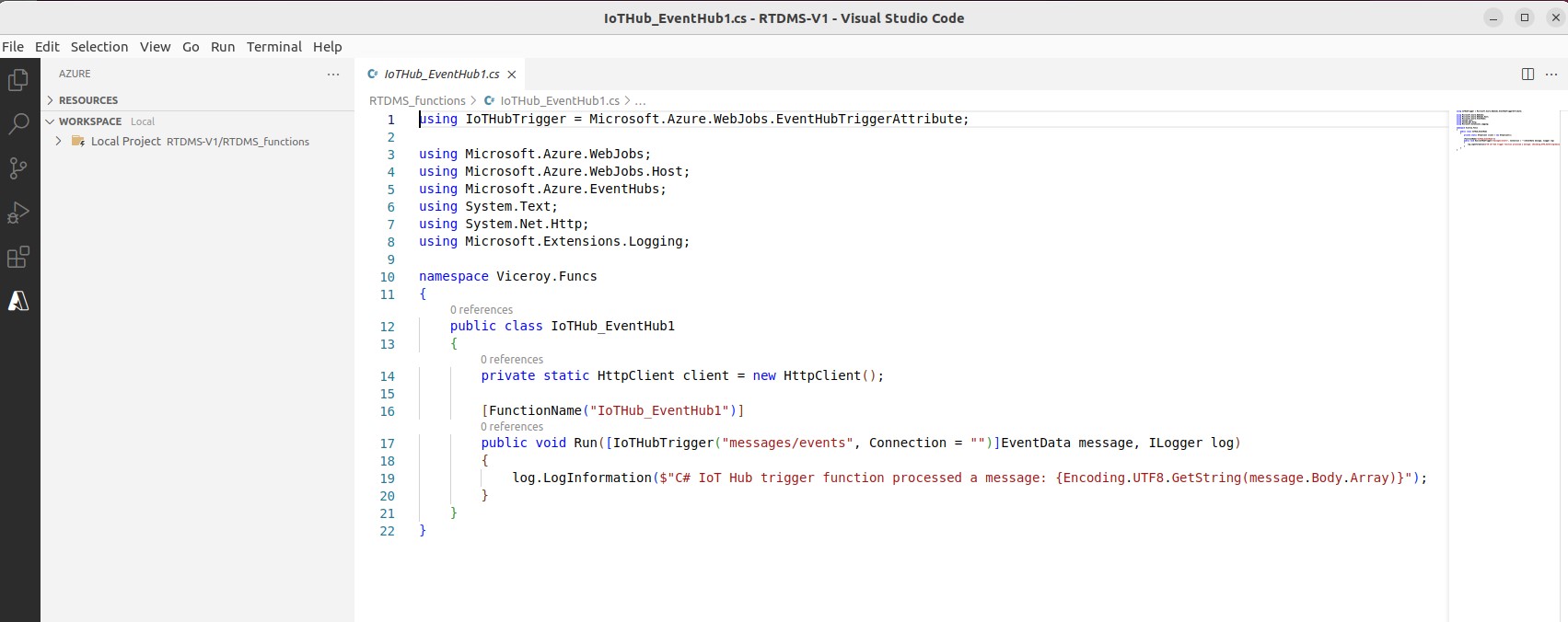Select the Azure view icon
1568x622 pixels.
[x=18, y=301]
